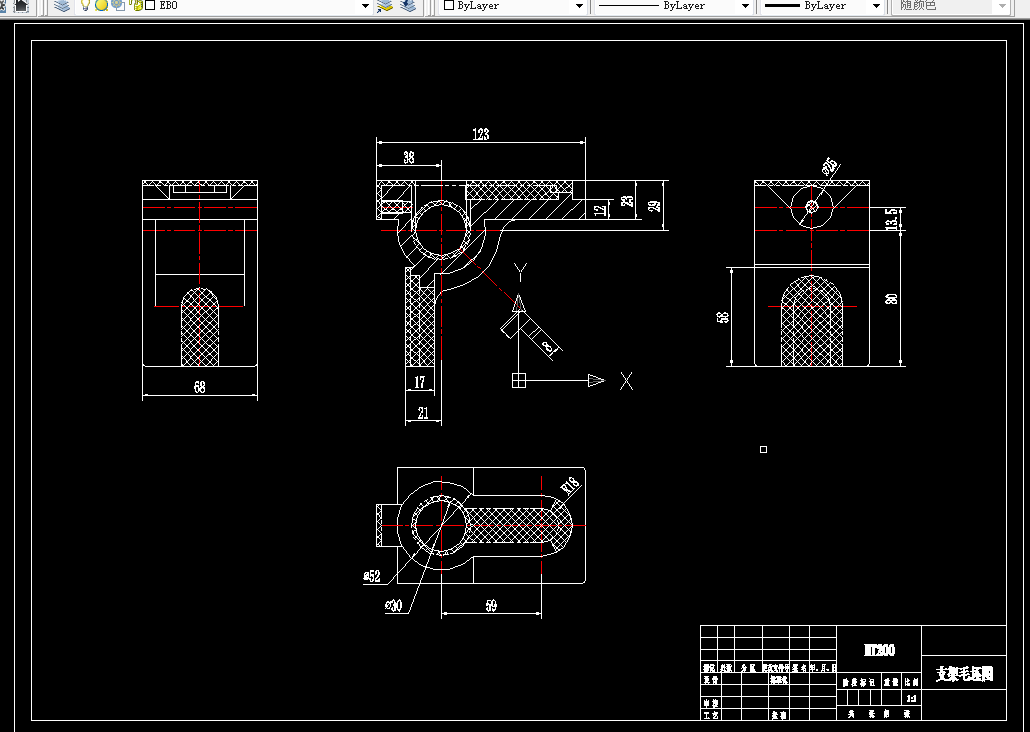Image resolution: width=1030 pixels, height=732 pixels.
Task: Expand the lineweight ByLayer dropdown arrow
Action: (876, 6)
